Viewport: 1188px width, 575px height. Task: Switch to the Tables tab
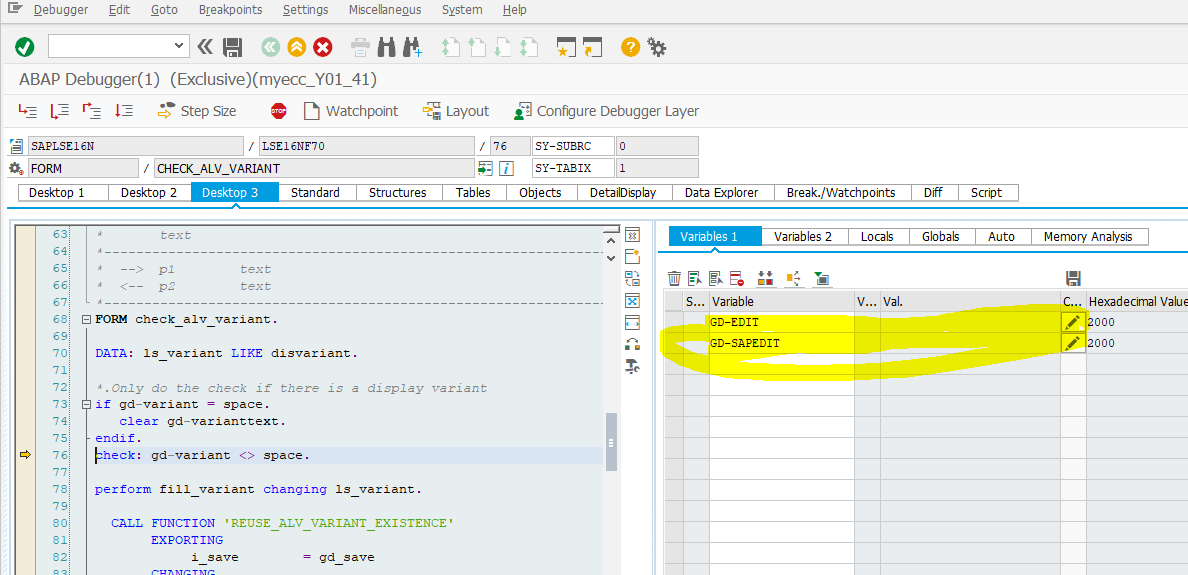[473, 192]
